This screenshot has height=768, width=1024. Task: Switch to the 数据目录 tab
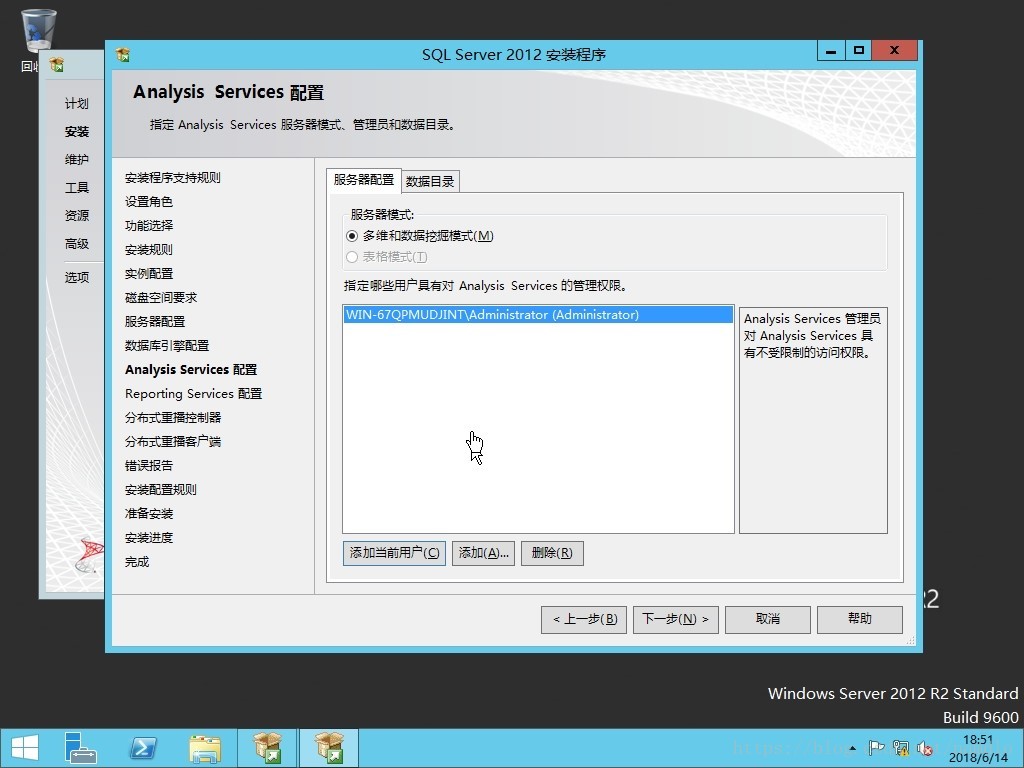point(430,182)
